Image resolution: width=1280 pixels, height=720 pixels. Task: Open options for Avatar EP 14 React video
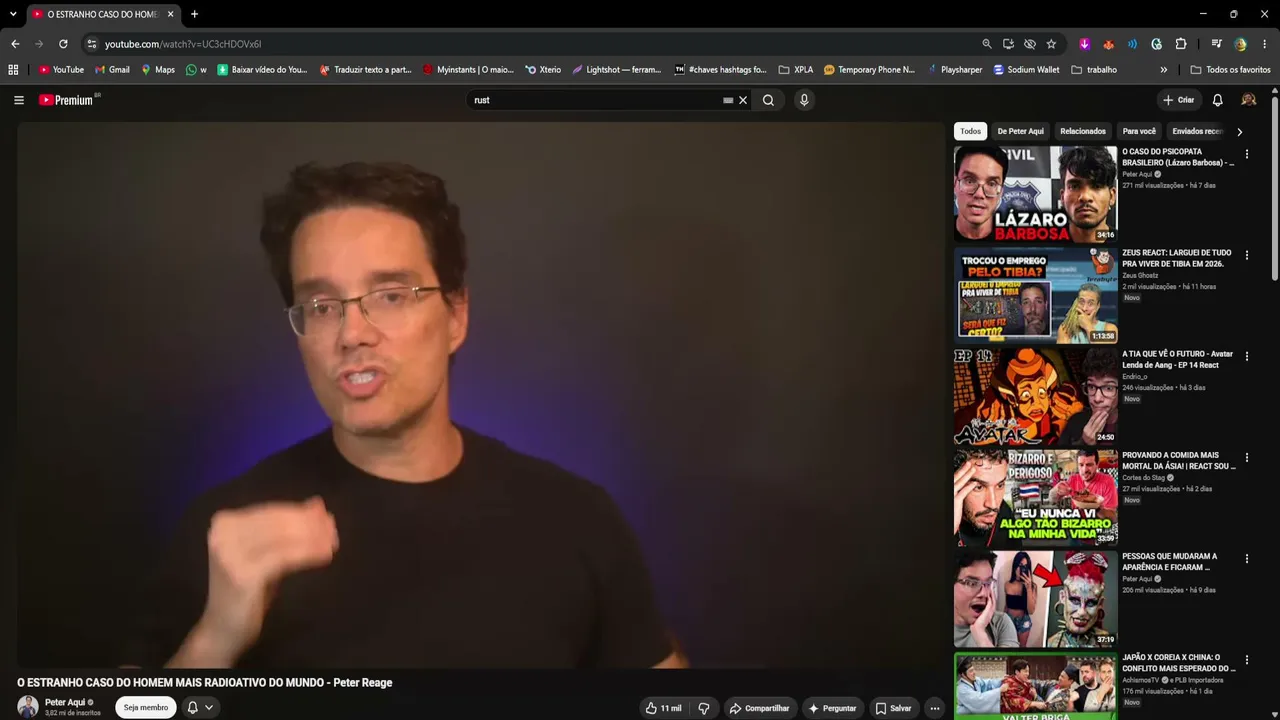(x=1246, y=356)
